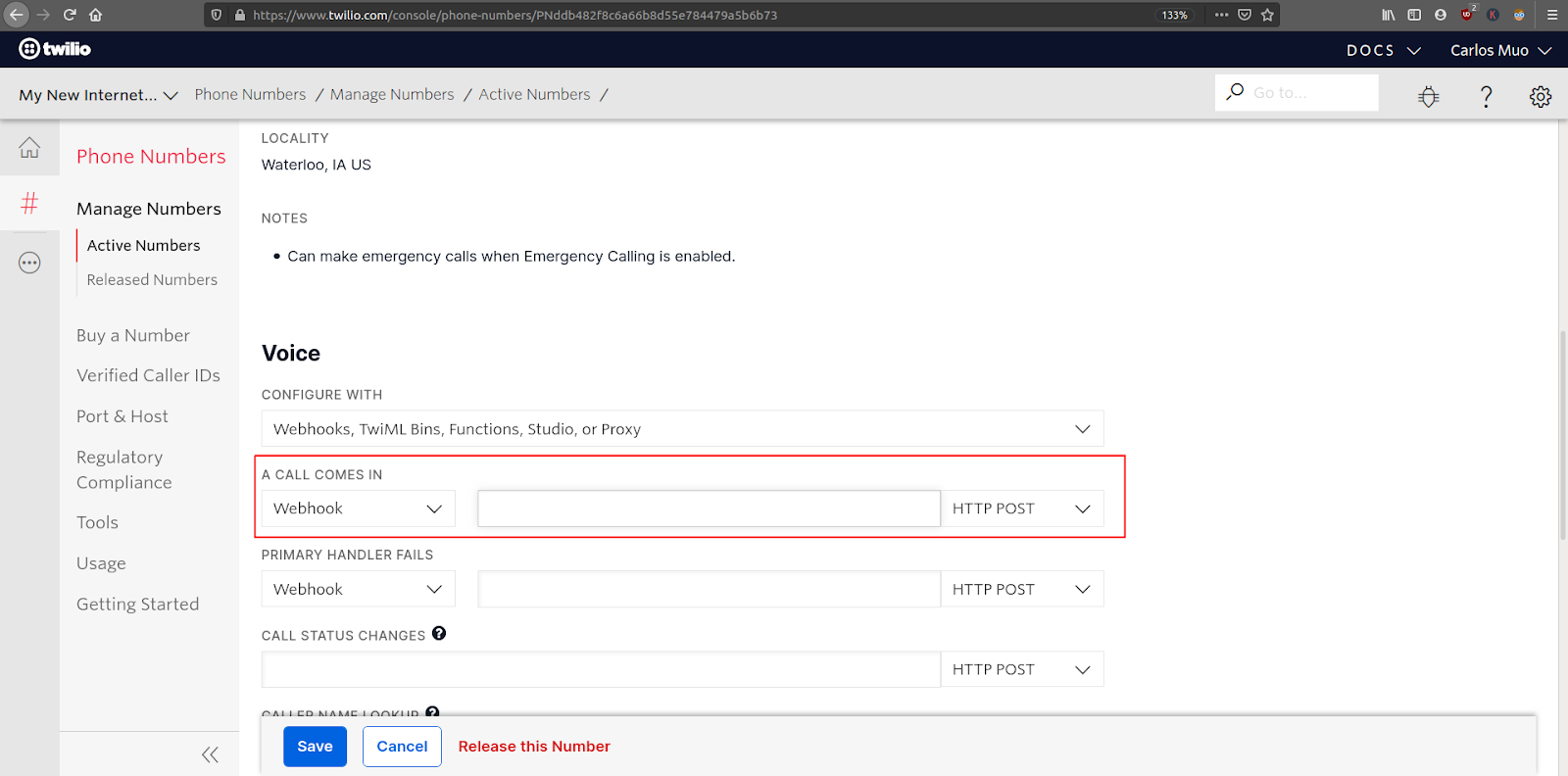Screen dimensions: 1568x776
Task: Click A Call Comes In URL field
Action: [x=709, y=509]
